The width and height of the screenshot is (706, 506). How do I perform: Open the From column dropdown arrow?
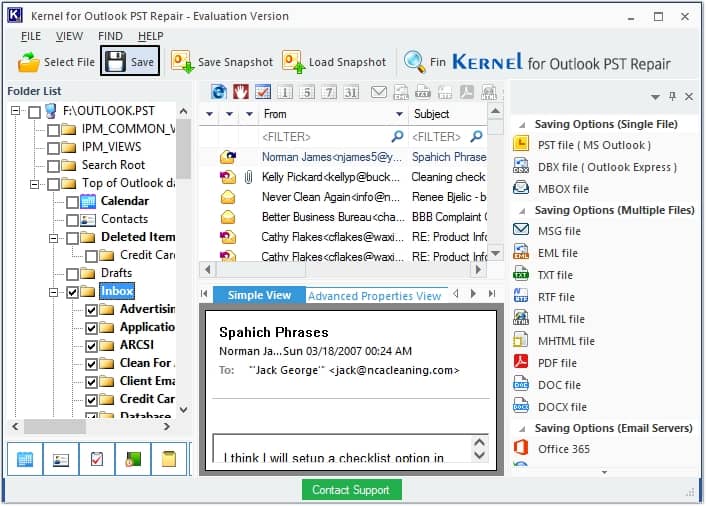point(399,114)
